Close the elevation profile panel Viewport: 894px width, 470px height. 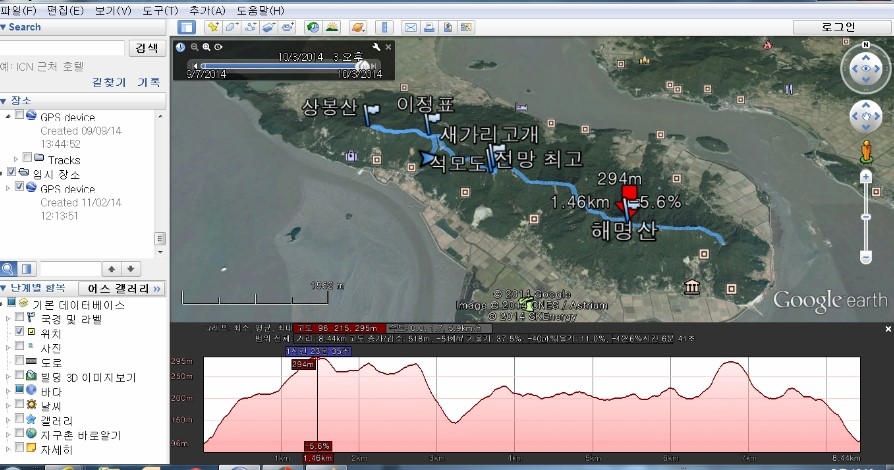pyautogui.click(x=888, y=329)
